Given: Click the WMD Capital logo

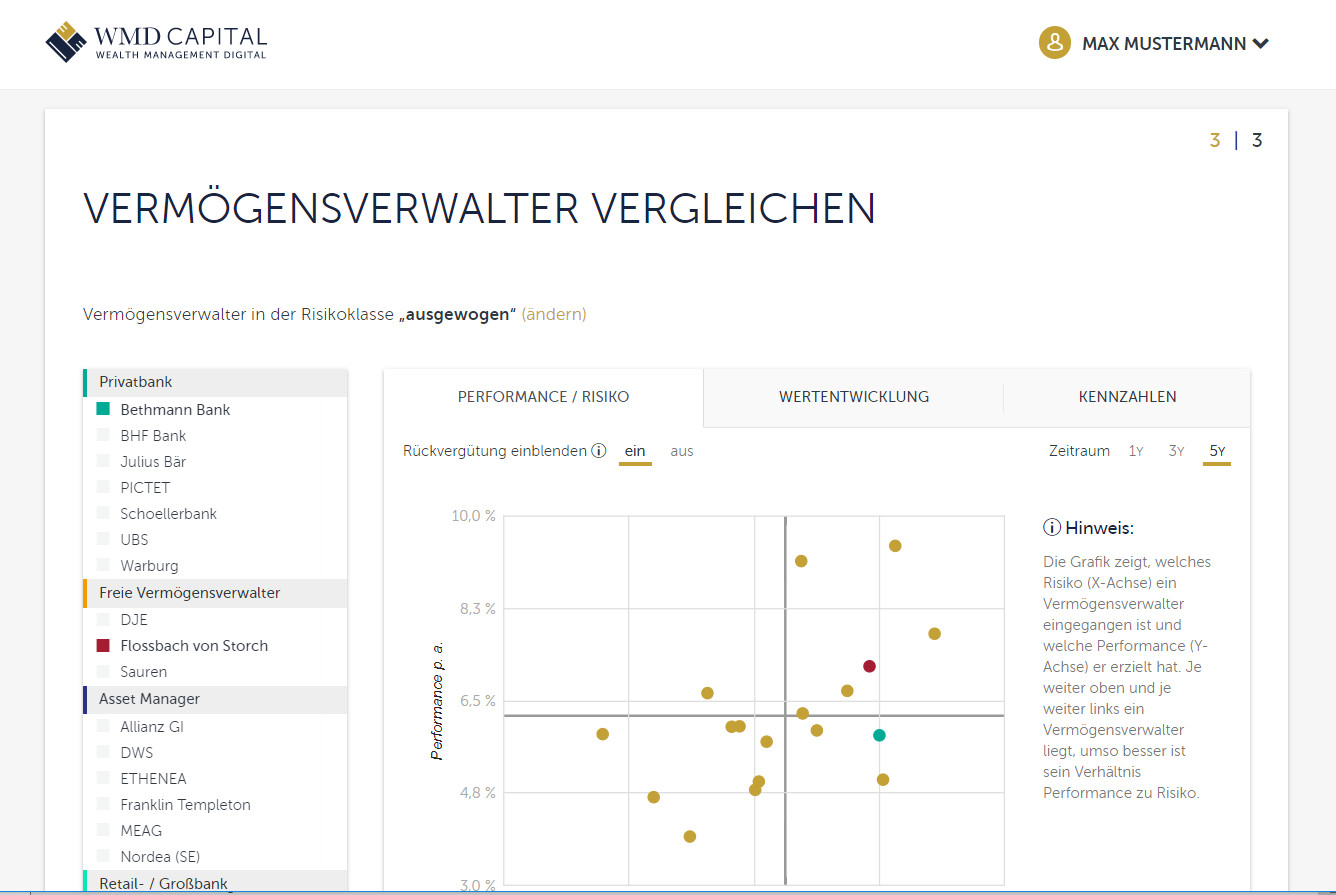Looking at the screenshot, I should click(157, 42).
